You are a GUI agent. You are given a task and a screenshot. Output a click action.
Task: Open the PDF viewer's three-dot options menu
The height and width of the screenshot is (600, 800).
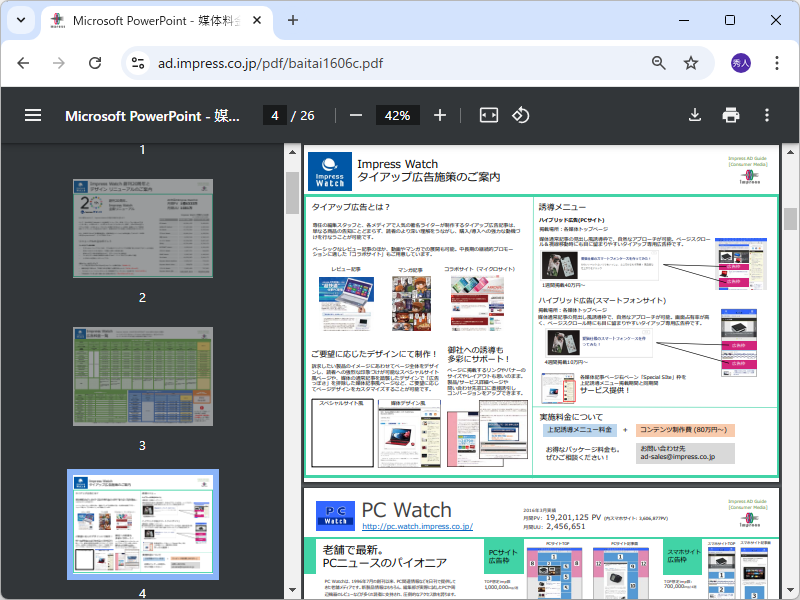tap(766, 115)
